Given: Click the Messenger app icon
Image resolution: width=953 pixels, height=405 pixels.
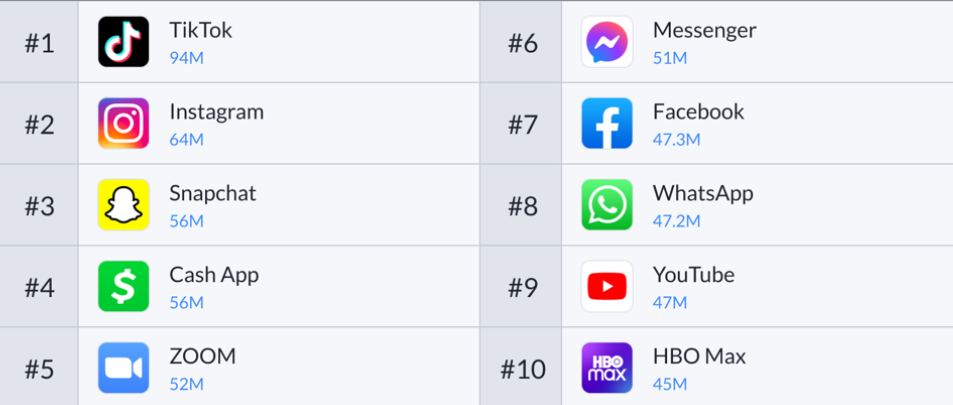Looking at the screenshot, I should click(x=607, y=42).
